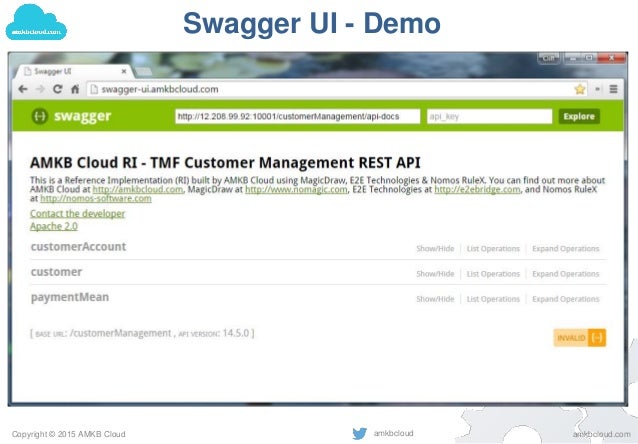Open a new tab button
The width and height of the screenshot is (638, 444).
coord(143,72)
